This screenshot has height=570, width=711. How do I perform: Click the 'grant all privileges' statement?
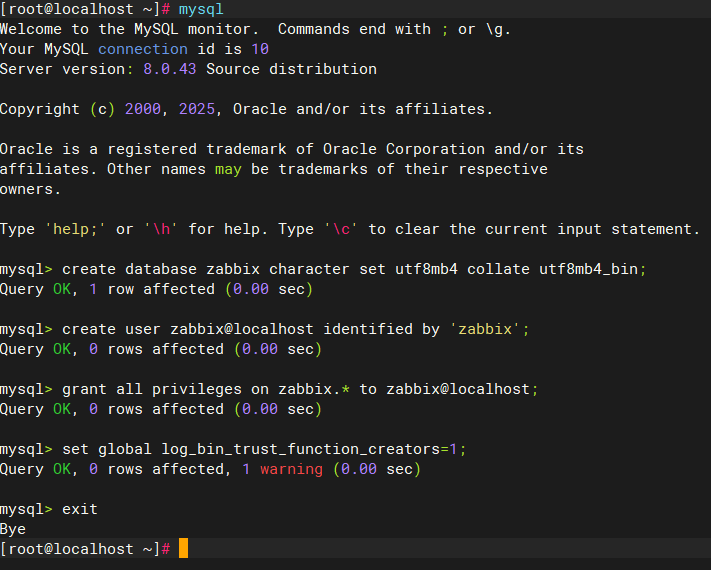click(300, 389)
